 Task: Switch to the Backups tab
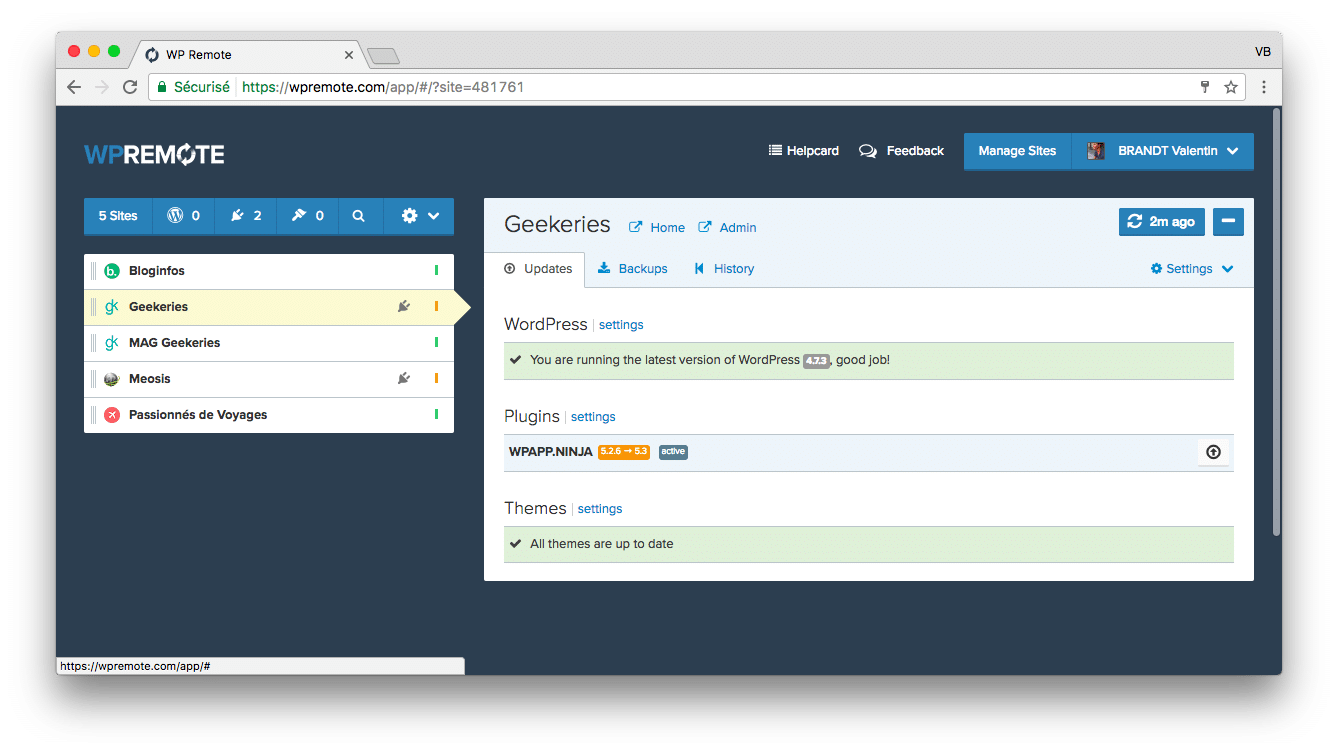pyautogui.click(x=632, y=269)
